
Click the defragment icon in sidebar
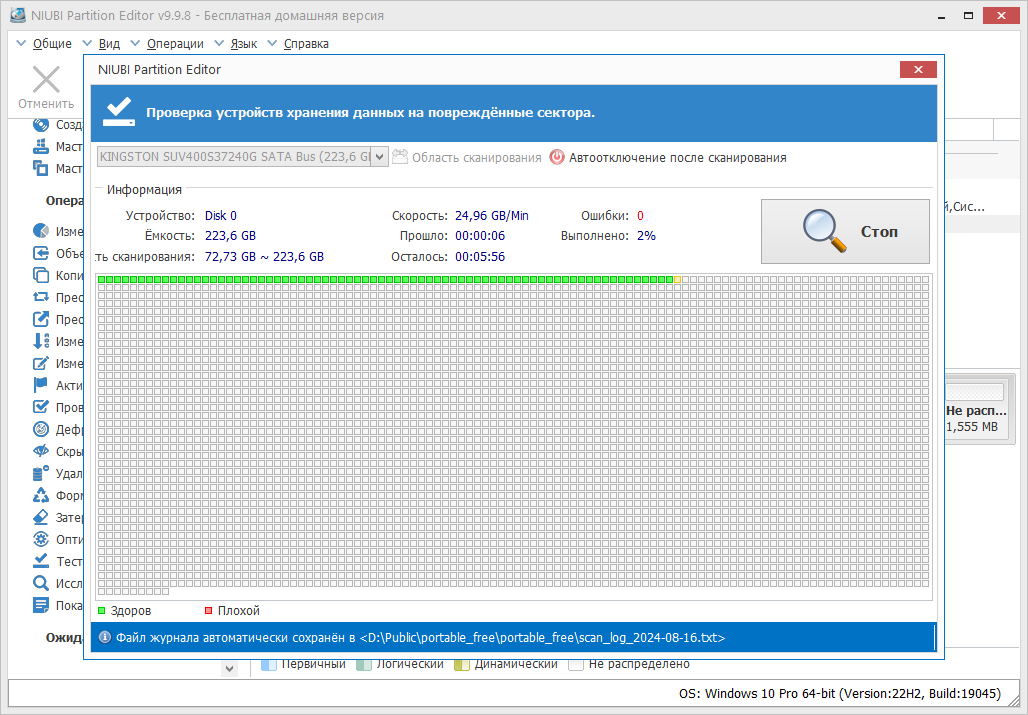tap(41, 429)
